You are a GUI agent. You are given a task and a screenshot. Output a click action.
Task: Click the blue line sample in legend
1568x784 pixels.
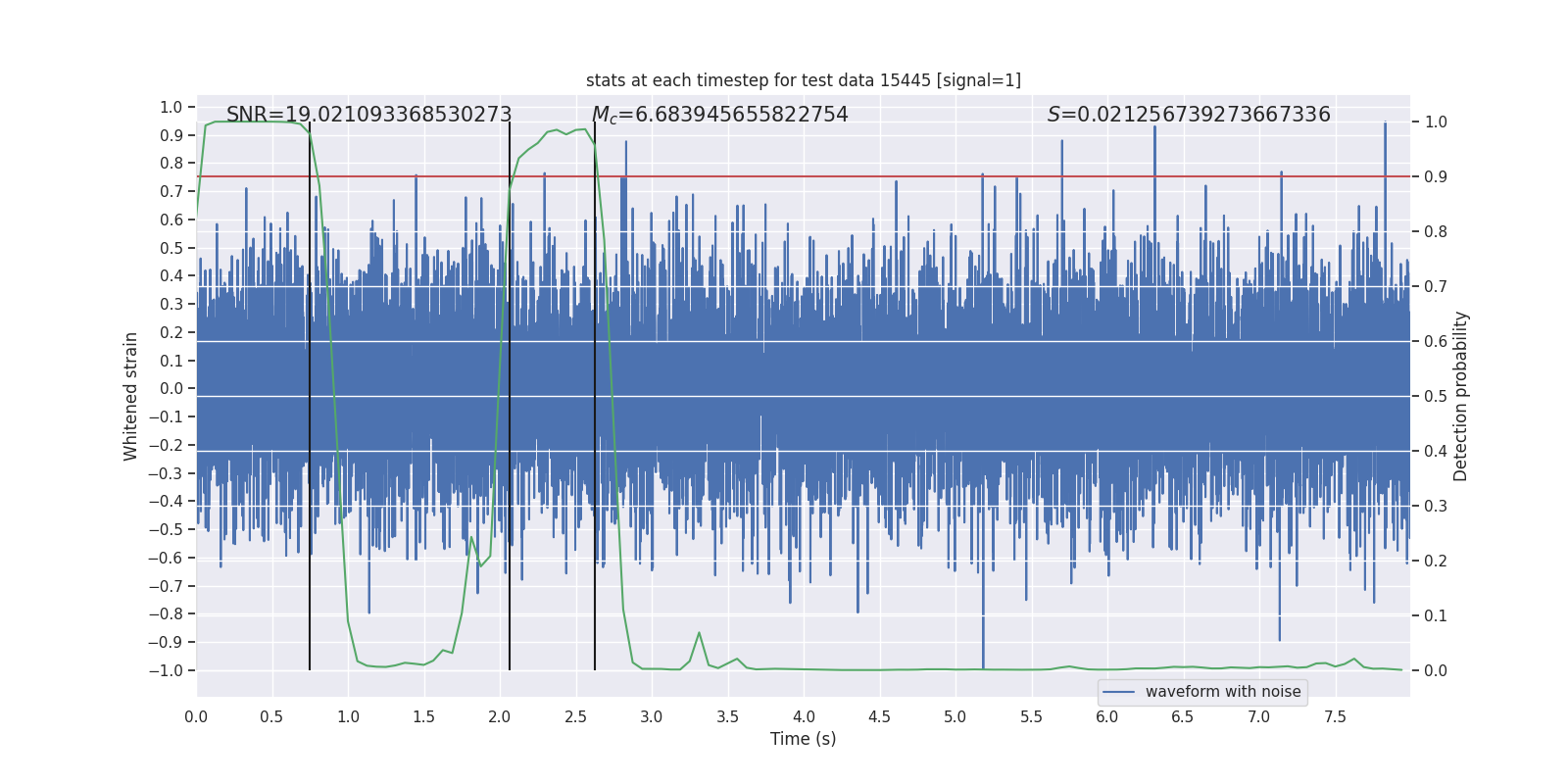coord(1119,692)
